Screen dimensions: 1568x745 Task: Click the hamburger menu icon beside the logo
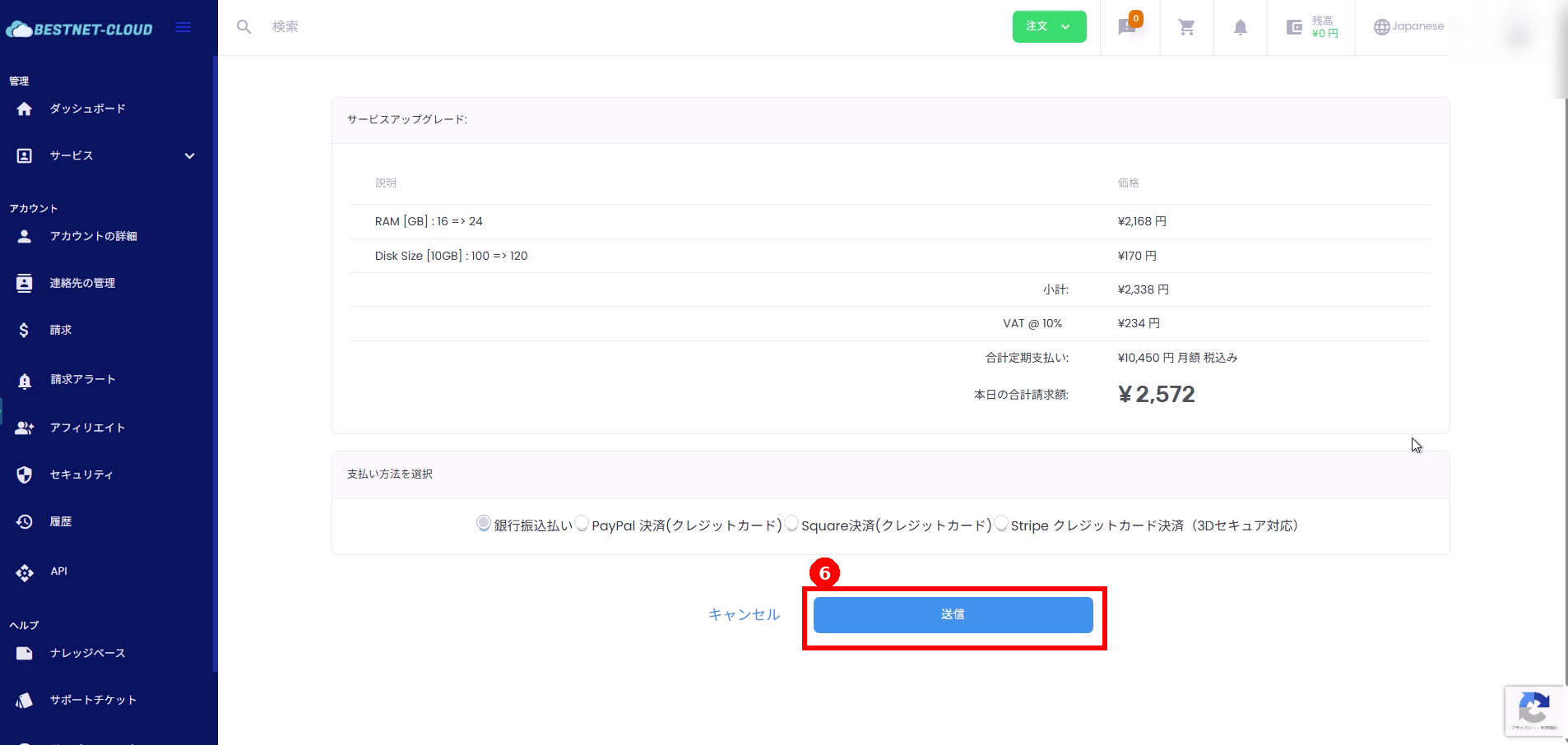pyautogui.click(x=183, y=27)
